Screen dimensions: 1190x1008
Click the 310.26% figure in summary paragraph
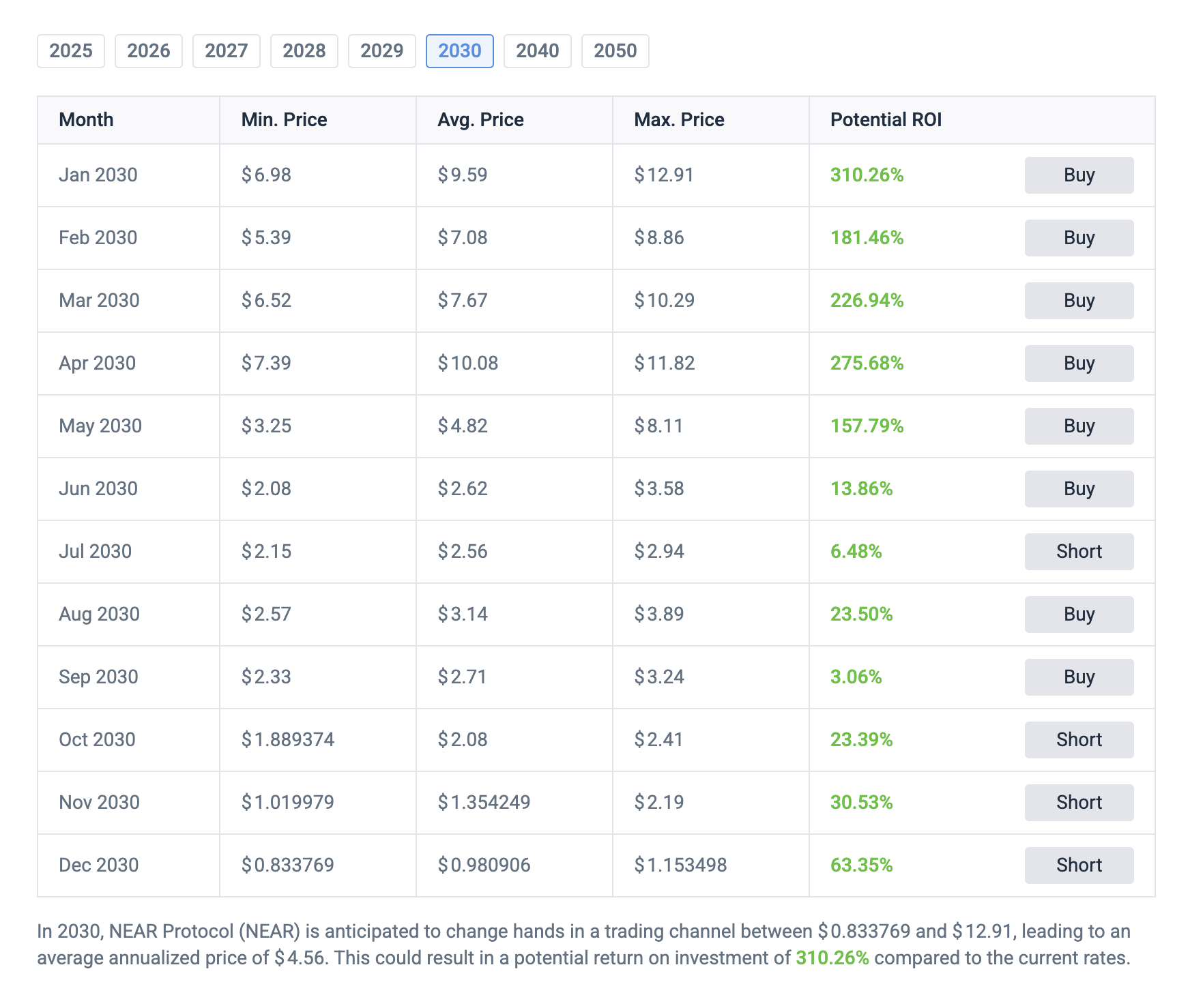click(832, 958)
